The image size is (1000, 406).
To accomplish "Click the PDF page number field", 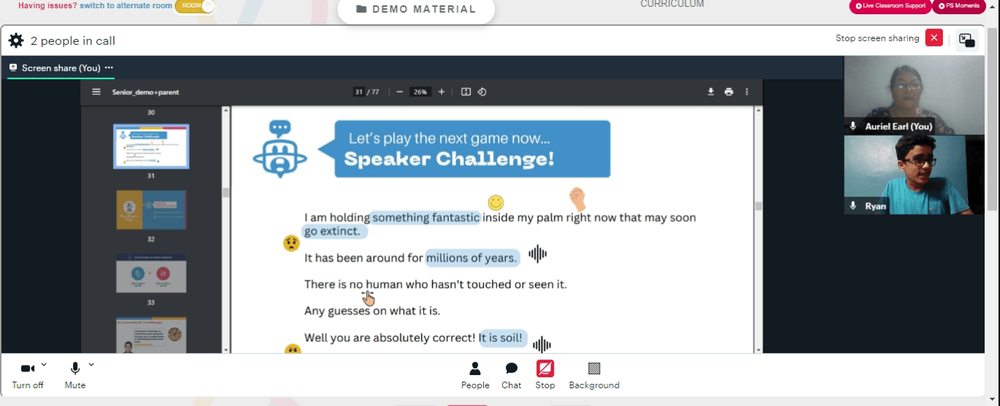I will tap(359, 92).
